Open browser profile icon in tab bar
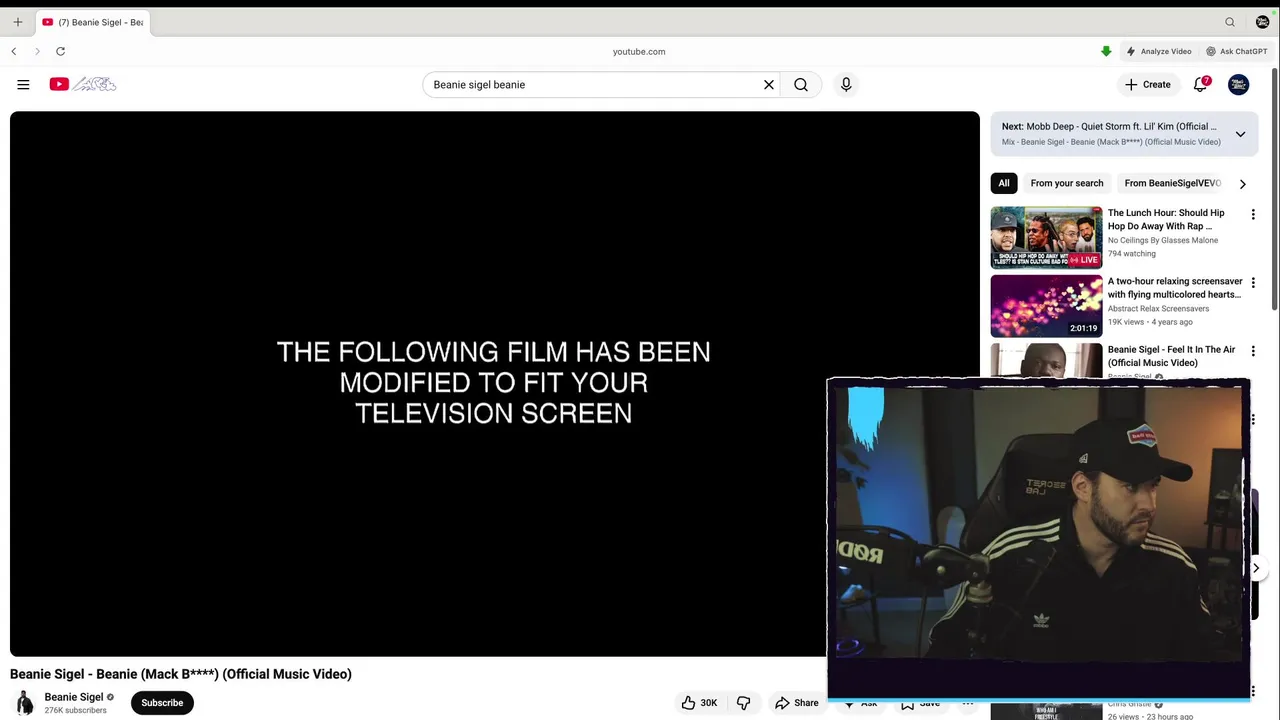 (1262, 22)
